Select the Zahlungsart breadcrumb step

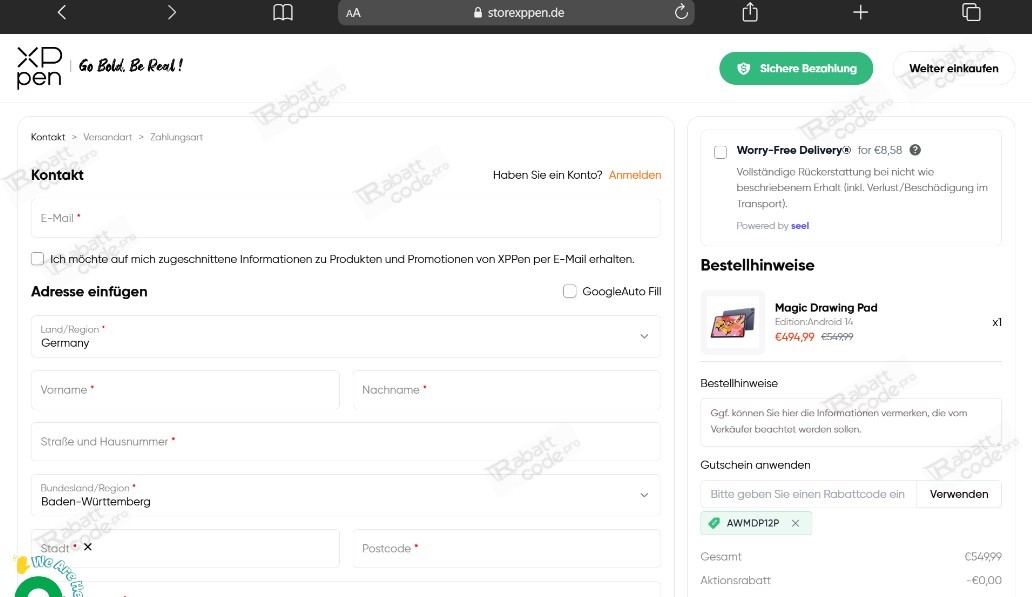(176, 137)
